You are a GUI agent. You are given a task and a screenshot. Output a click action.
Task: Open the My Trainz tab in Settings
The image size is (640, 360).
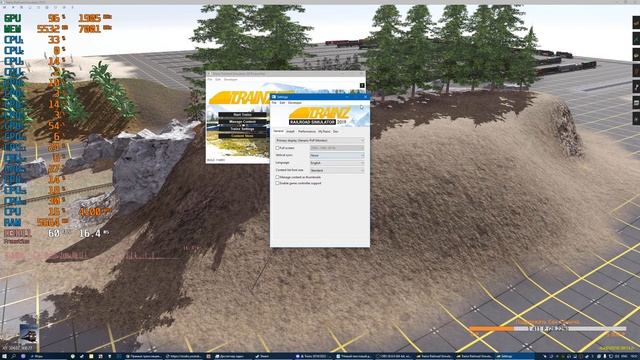[x=324, y=131]
